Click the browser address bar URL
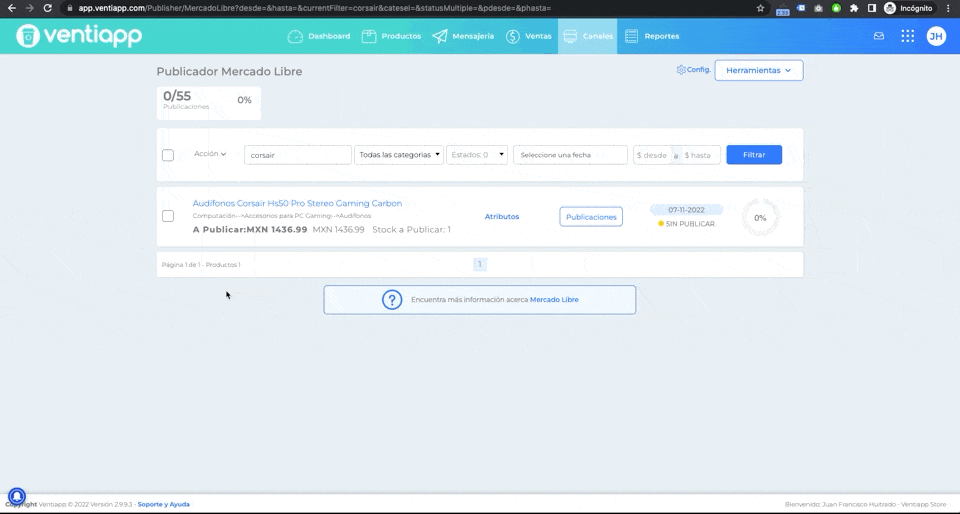Screen dimensions: 960x514 point(315,8)
